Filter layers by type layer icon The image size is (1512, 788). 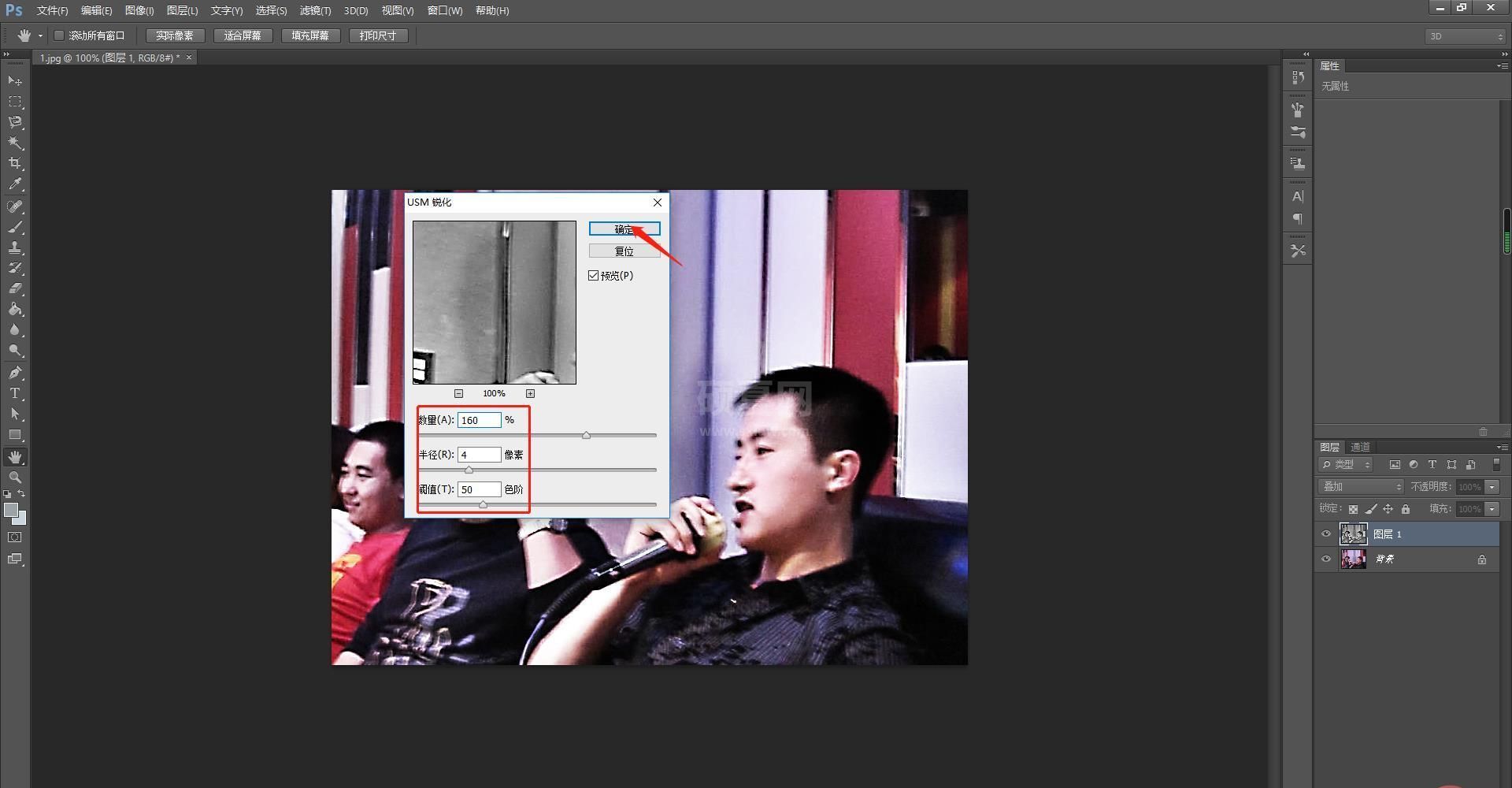1432,465
